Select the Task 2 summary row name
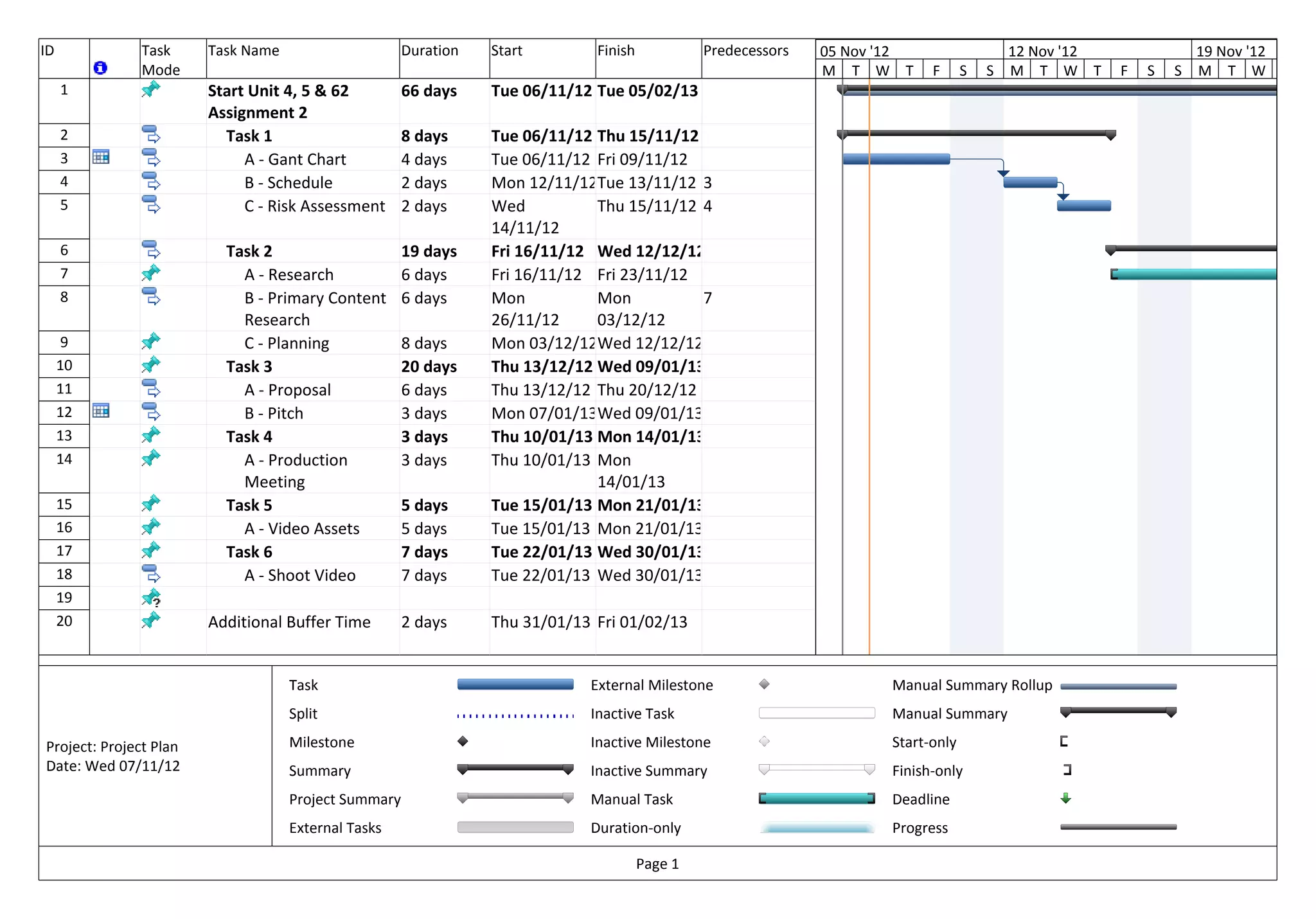 (249, 251)
